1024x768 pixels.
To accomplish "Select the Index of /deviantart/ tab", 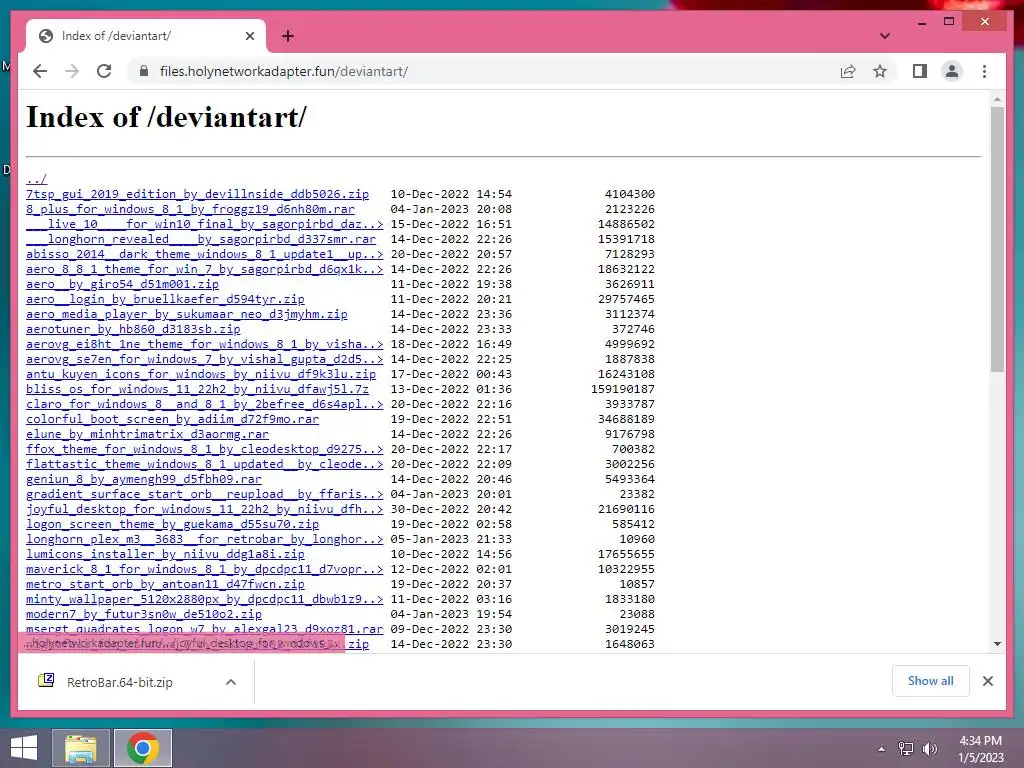I will pyautogui.click(x=145, y=36).
